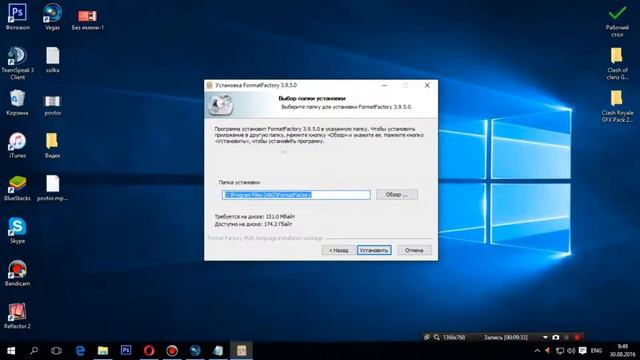
Task: Open the Recycle Bin icon
Action: pyautogui.click(x=17, y=103)
